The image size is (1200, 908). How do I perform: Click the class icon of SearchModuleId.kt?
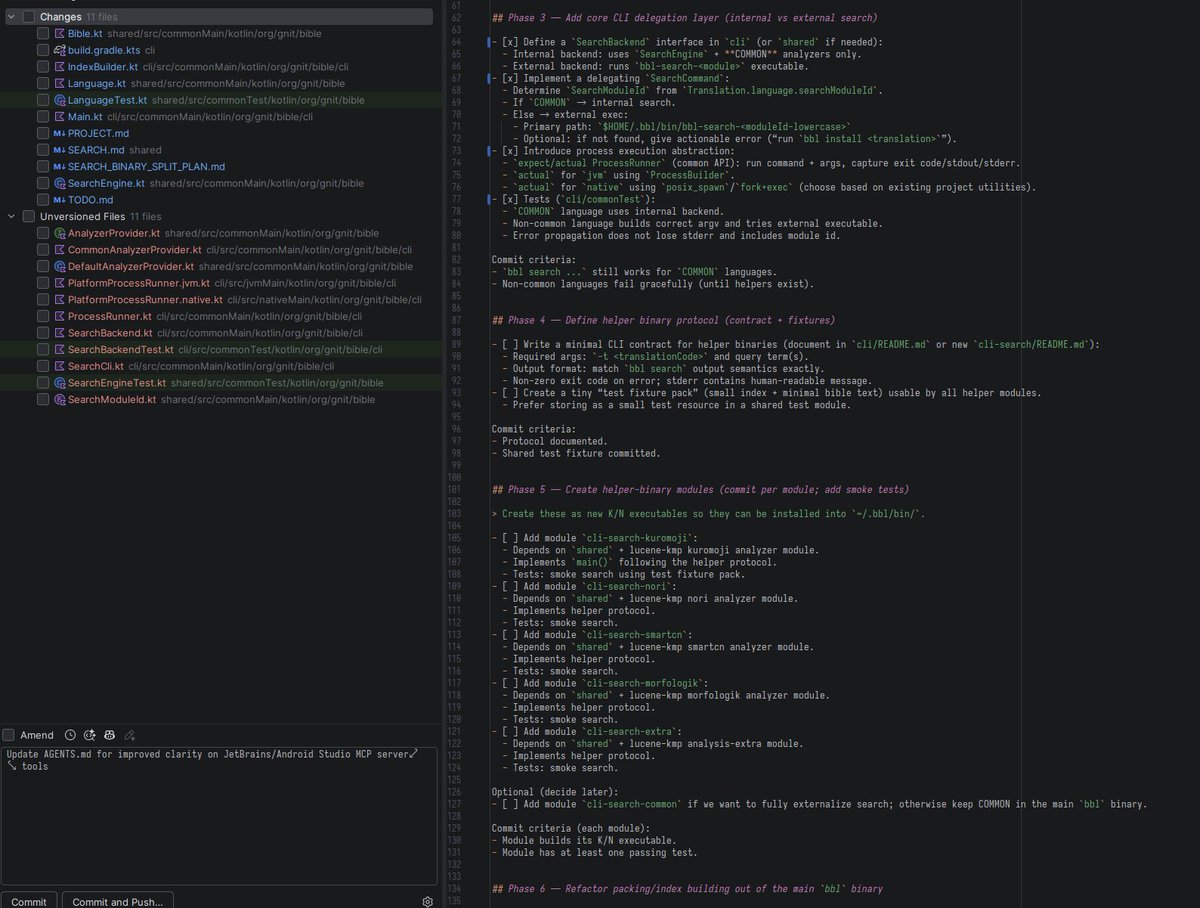pyautogui.click(x=60, y=400)
